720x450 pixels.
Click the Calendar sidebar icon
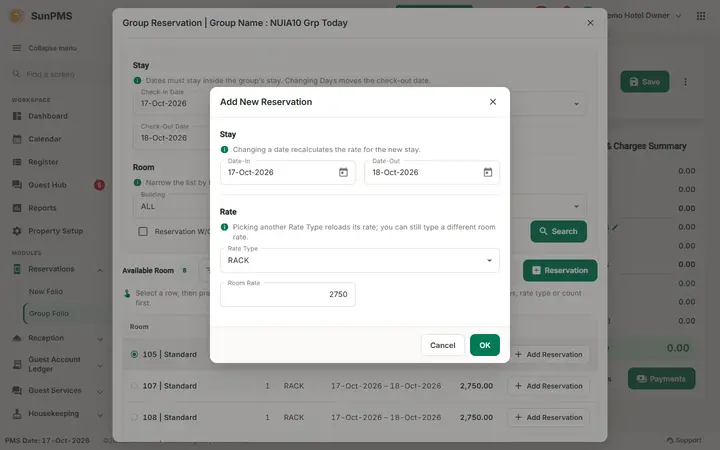pyautogui.click(x=17, y=139)
